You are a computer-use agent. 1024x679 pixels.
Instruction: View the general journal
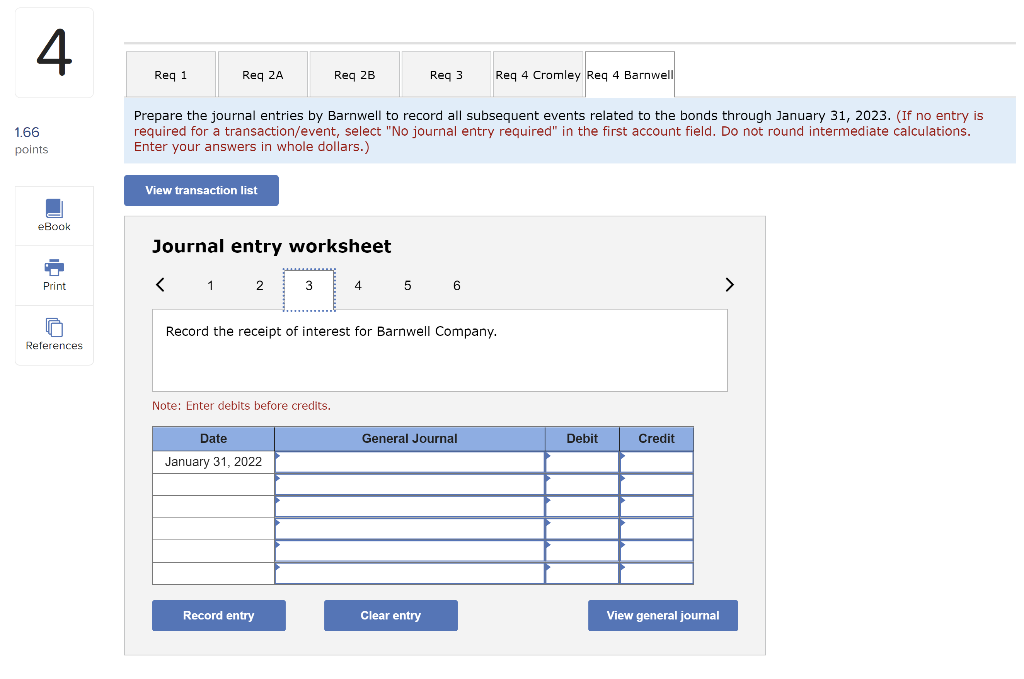[662, 615]
